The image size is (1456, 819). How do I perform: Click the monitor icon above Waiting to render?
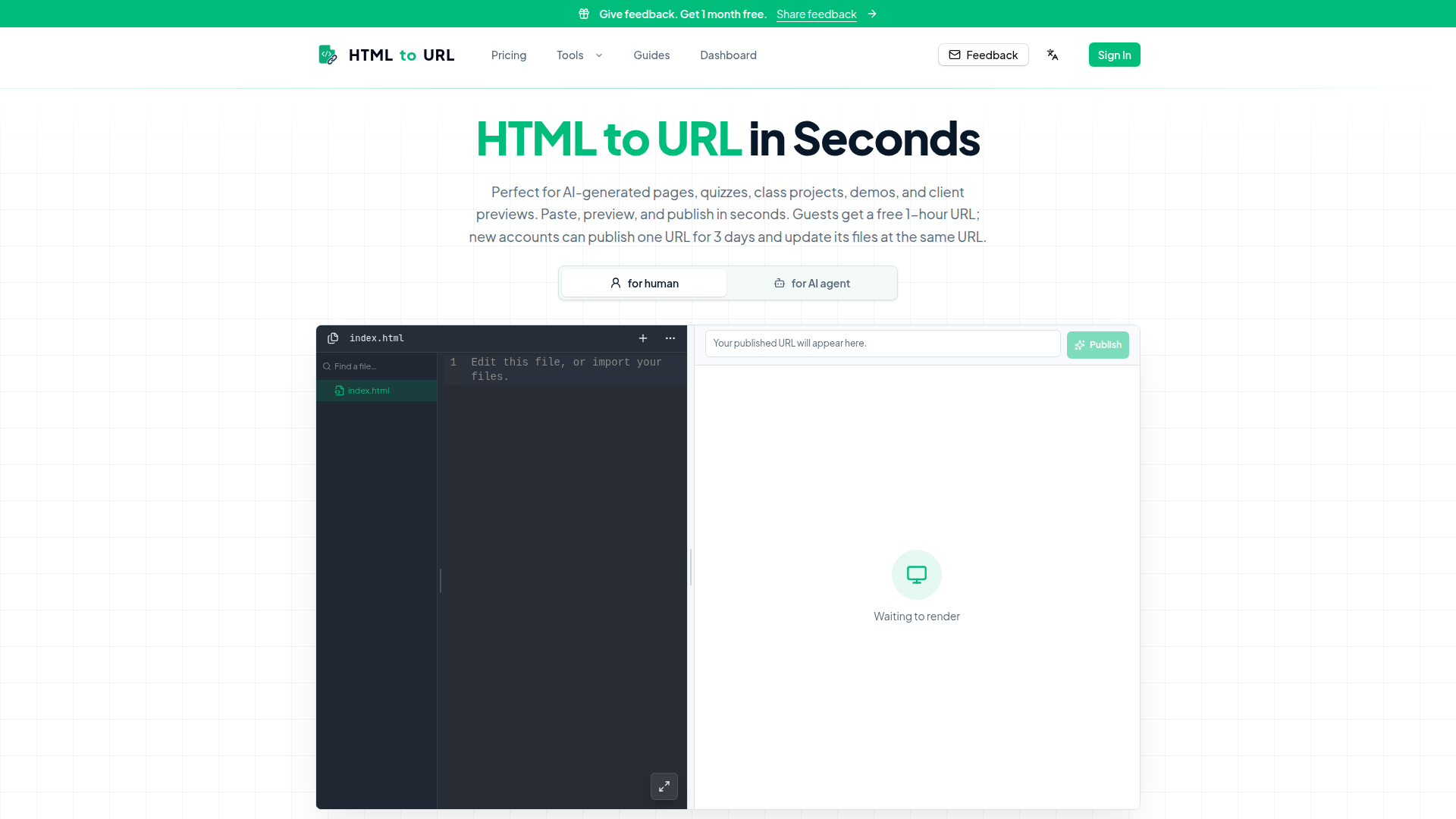pos(917,575)
